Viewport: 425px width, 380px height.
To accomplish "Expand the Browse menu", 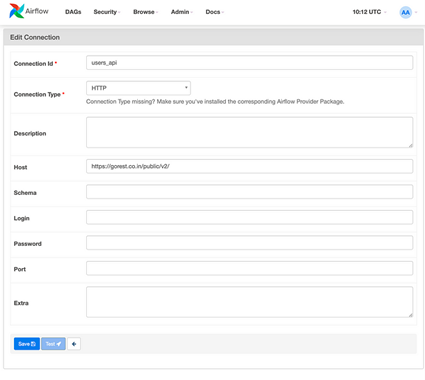I will coord(145,12).
